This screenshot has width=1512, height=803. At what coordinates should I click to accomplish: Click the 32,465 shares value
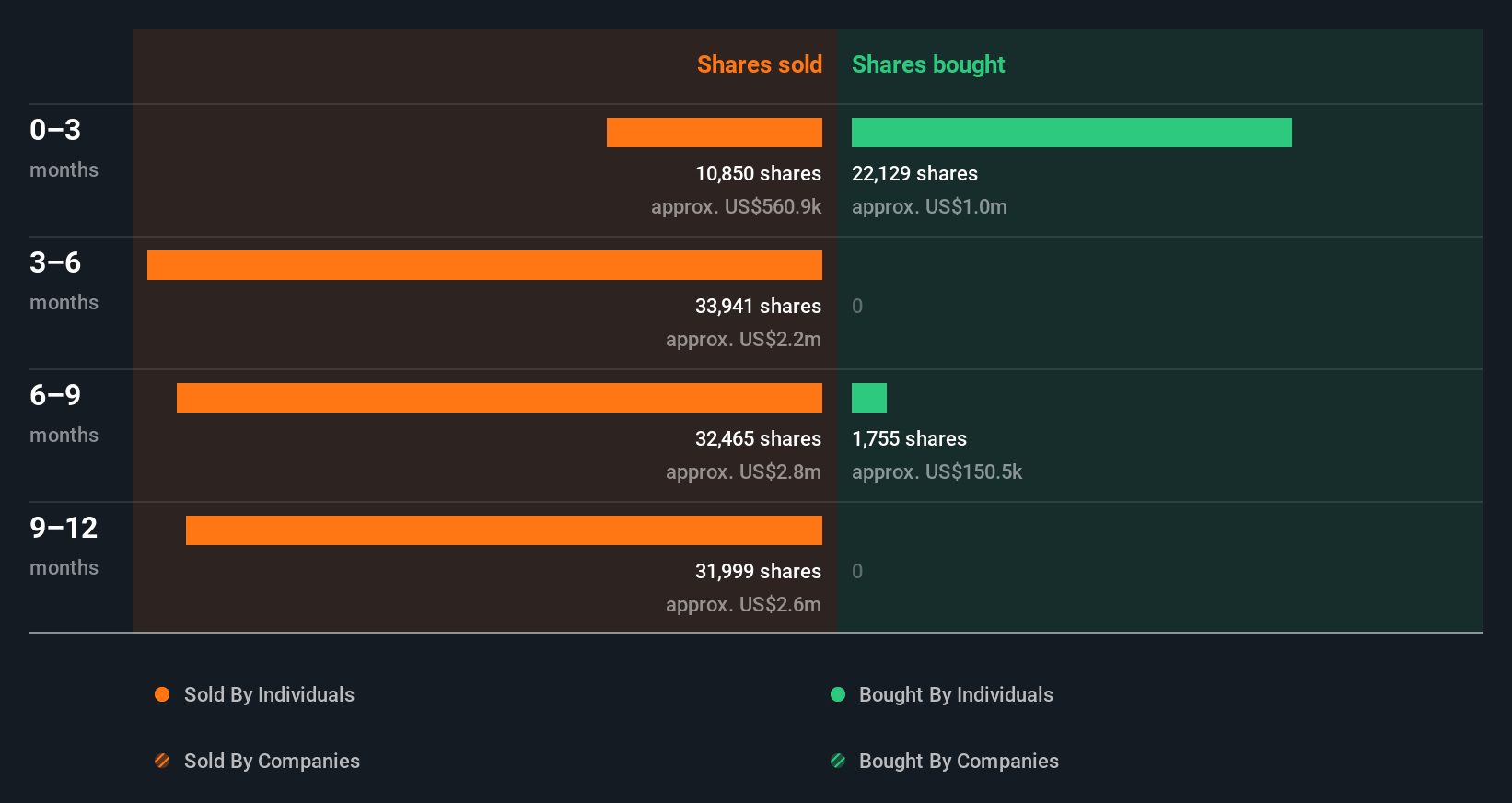click(x=758, y=439)
